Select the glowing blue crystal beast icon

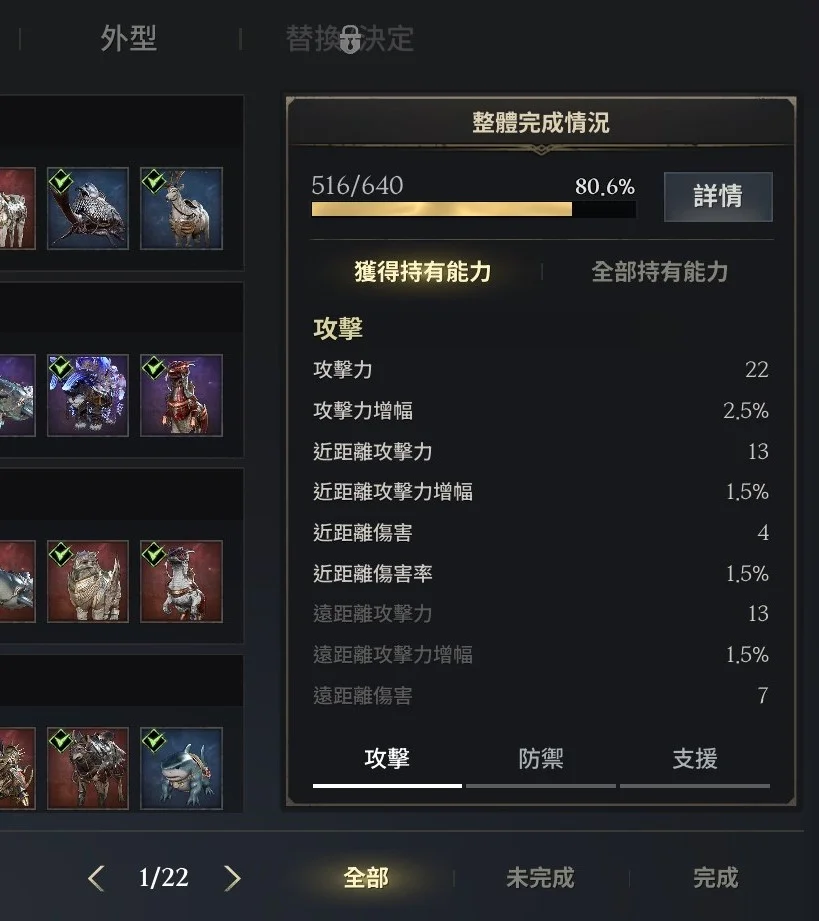click(88, 395)
